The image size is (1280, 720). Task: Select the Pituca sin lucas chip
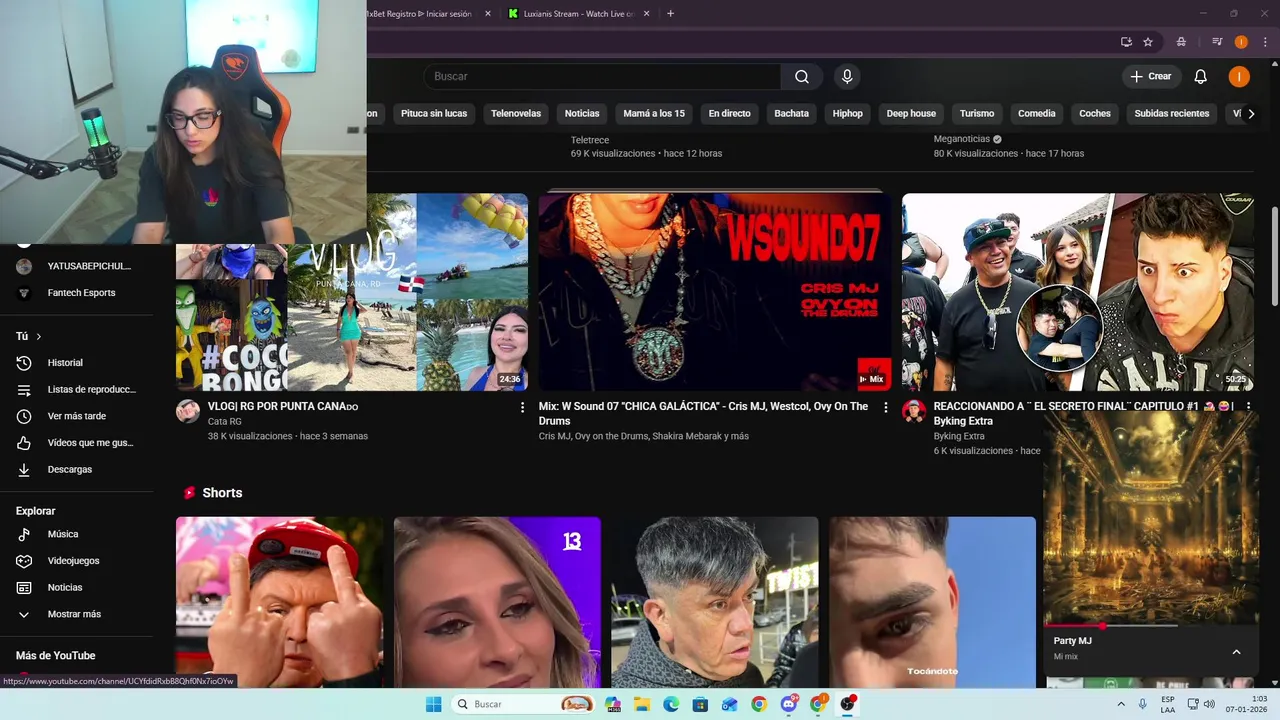pyautogui.click(x=434, y=114)
